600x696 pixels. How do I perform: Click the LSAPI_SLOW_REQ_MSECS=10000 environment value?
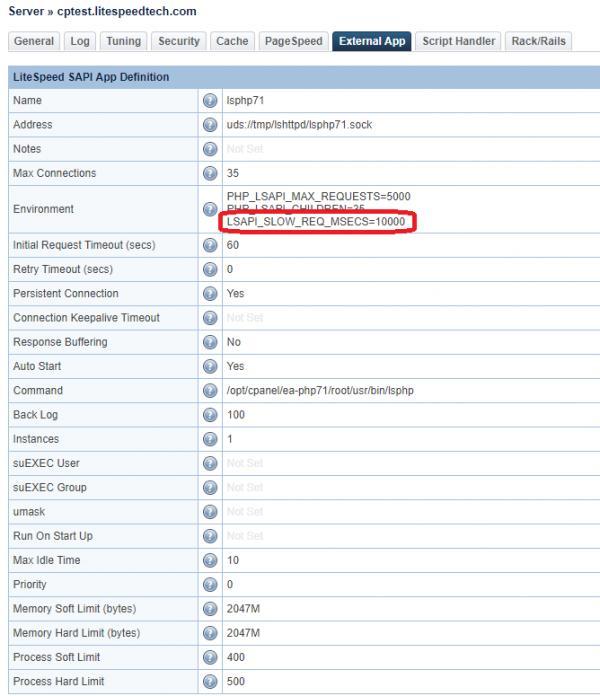click(317, 221)
